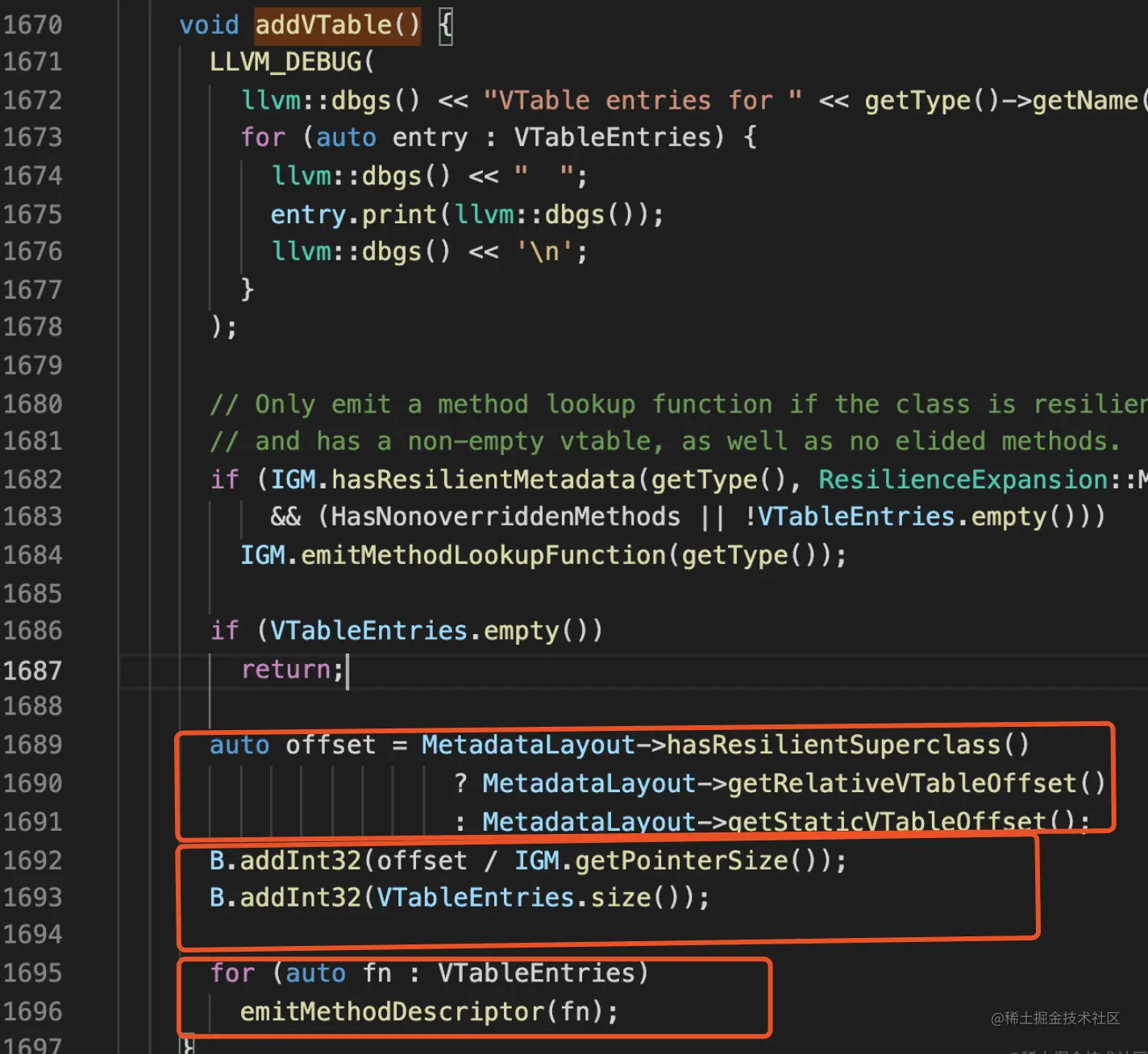Click the fn loop variable on line 1695
Screen dimensions: 1148x1054
[x=376, y=973]
